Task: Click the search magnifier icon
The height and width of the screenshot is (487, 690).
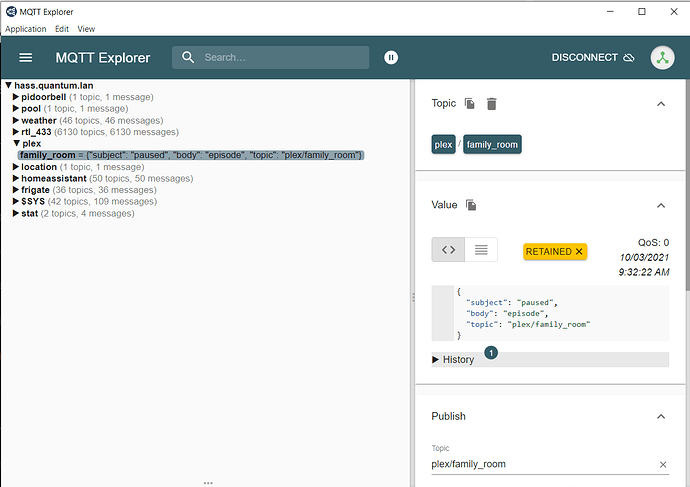Action: click(188, 57)
